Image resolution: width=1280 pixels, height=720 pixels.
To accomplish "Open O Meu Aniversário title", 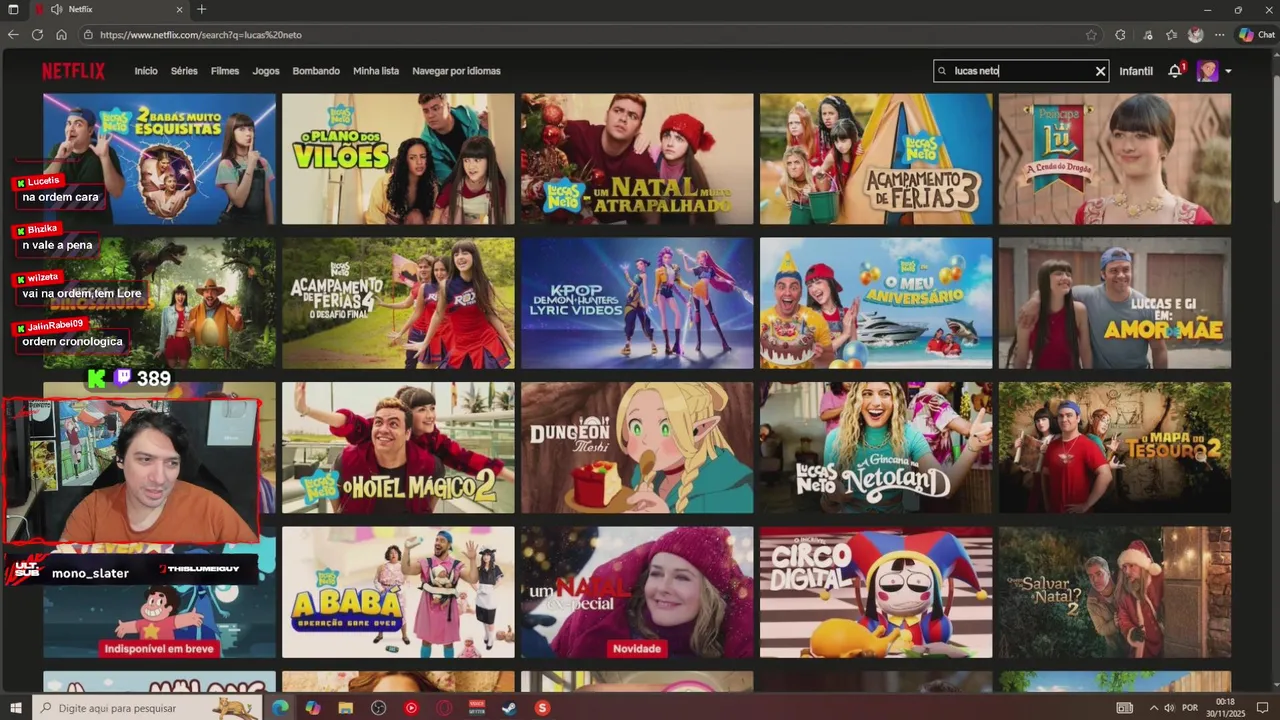I will (876, 303).
